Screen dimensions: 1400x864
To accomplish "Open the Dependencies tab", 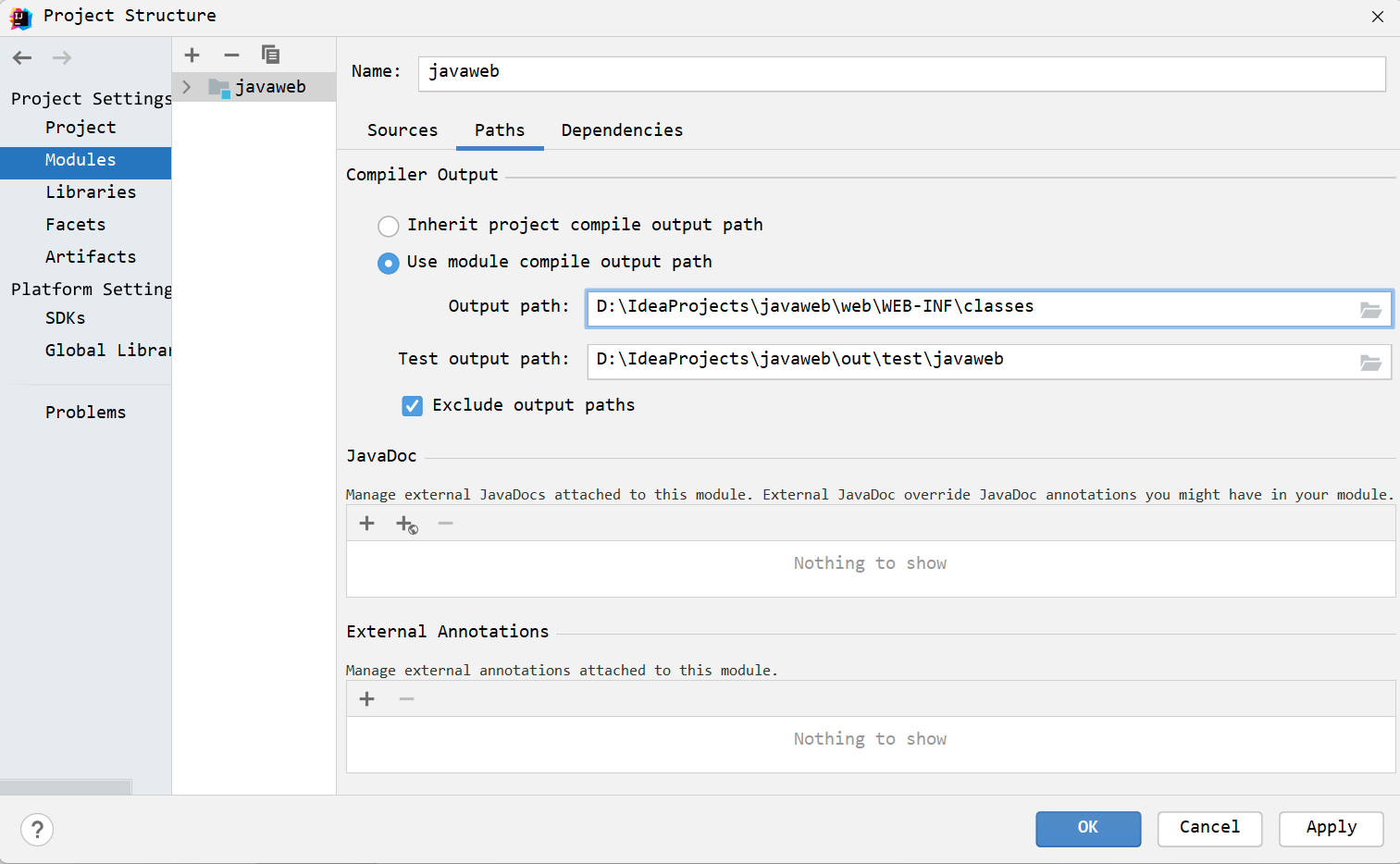I will 621,130.
